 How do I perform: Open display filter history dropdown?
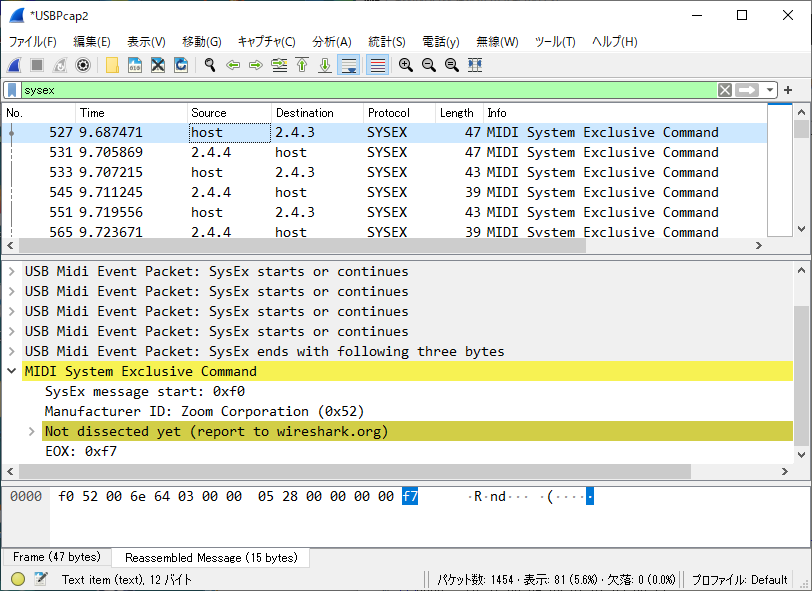770,90
